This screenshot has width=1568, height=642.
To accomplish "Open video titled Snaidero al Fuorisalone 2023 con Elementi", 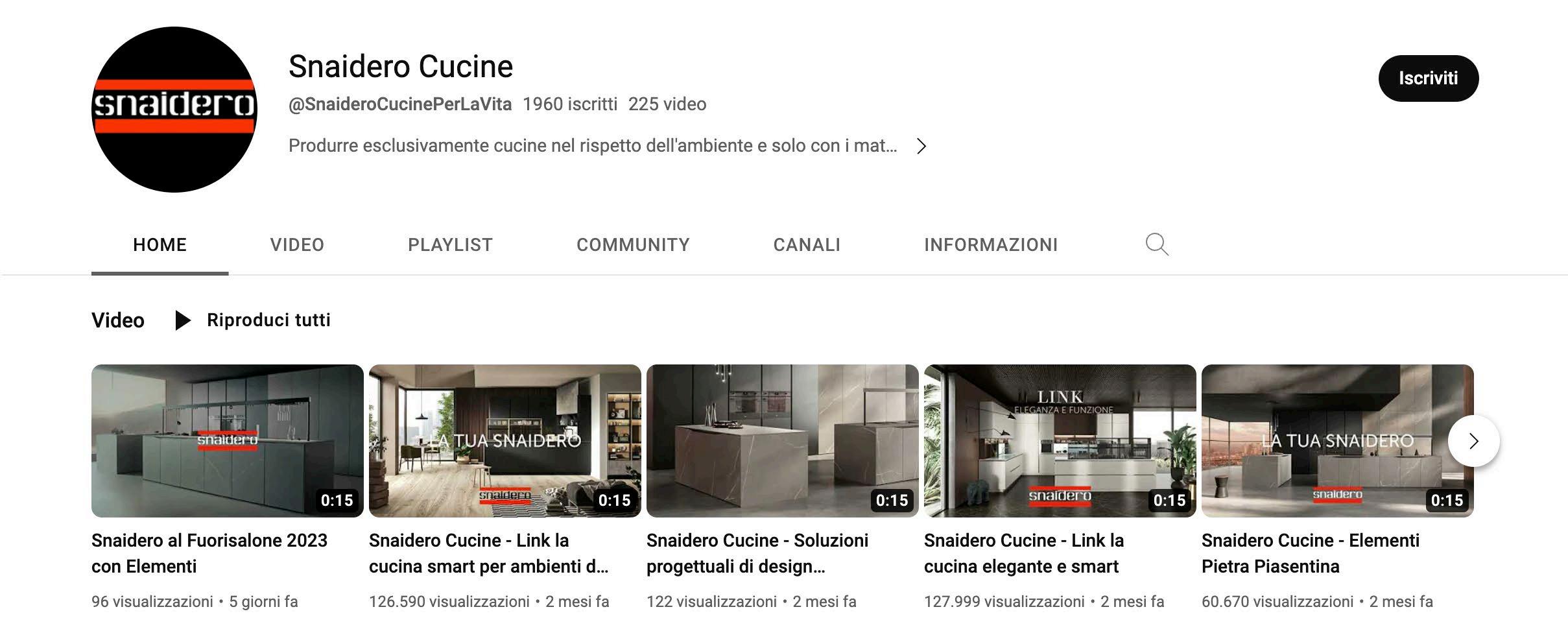I will click(209, 553).
